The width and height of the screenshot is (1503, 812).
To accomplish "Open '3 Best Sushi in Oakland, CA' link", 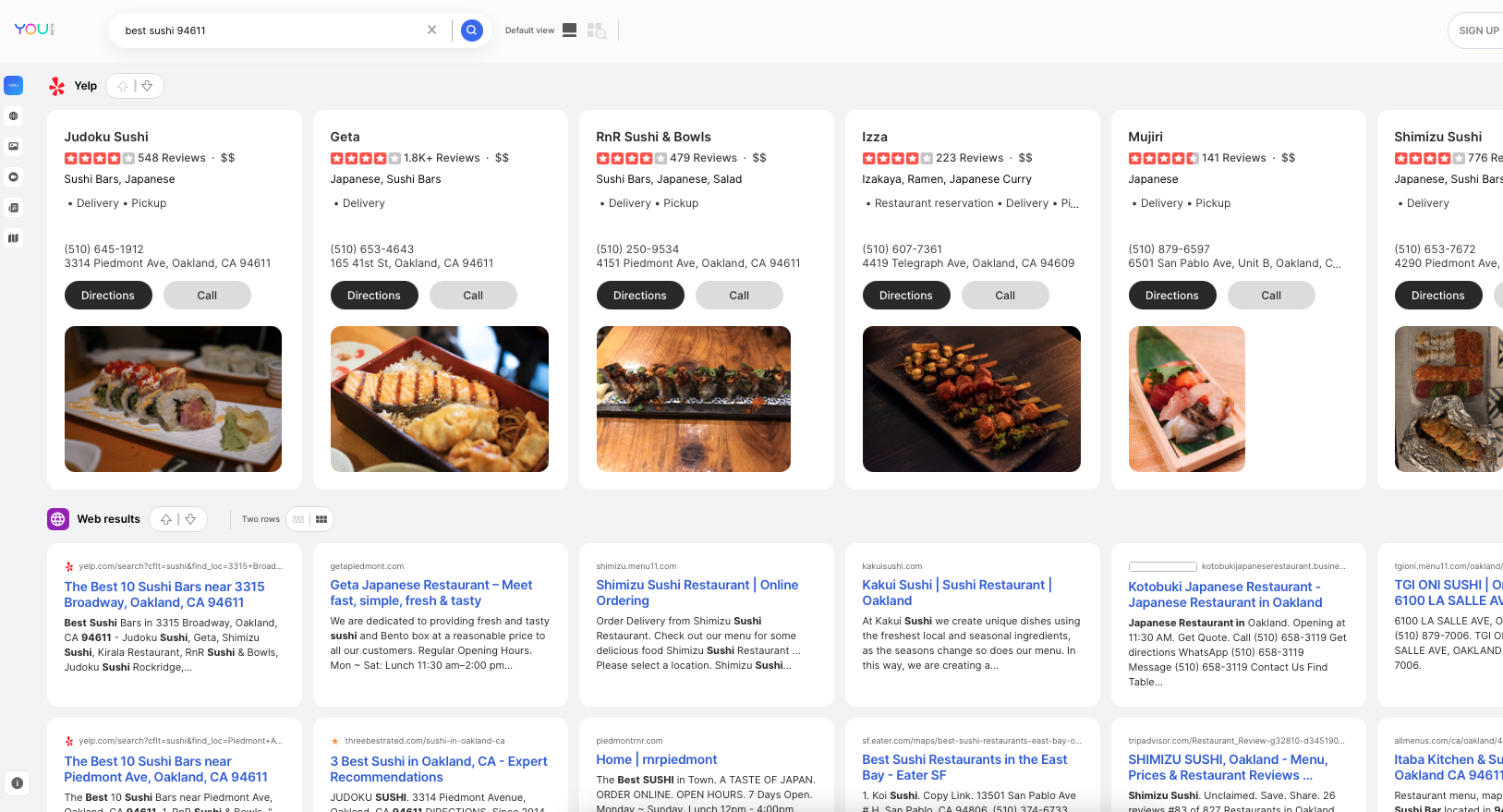I will [439, 769].
